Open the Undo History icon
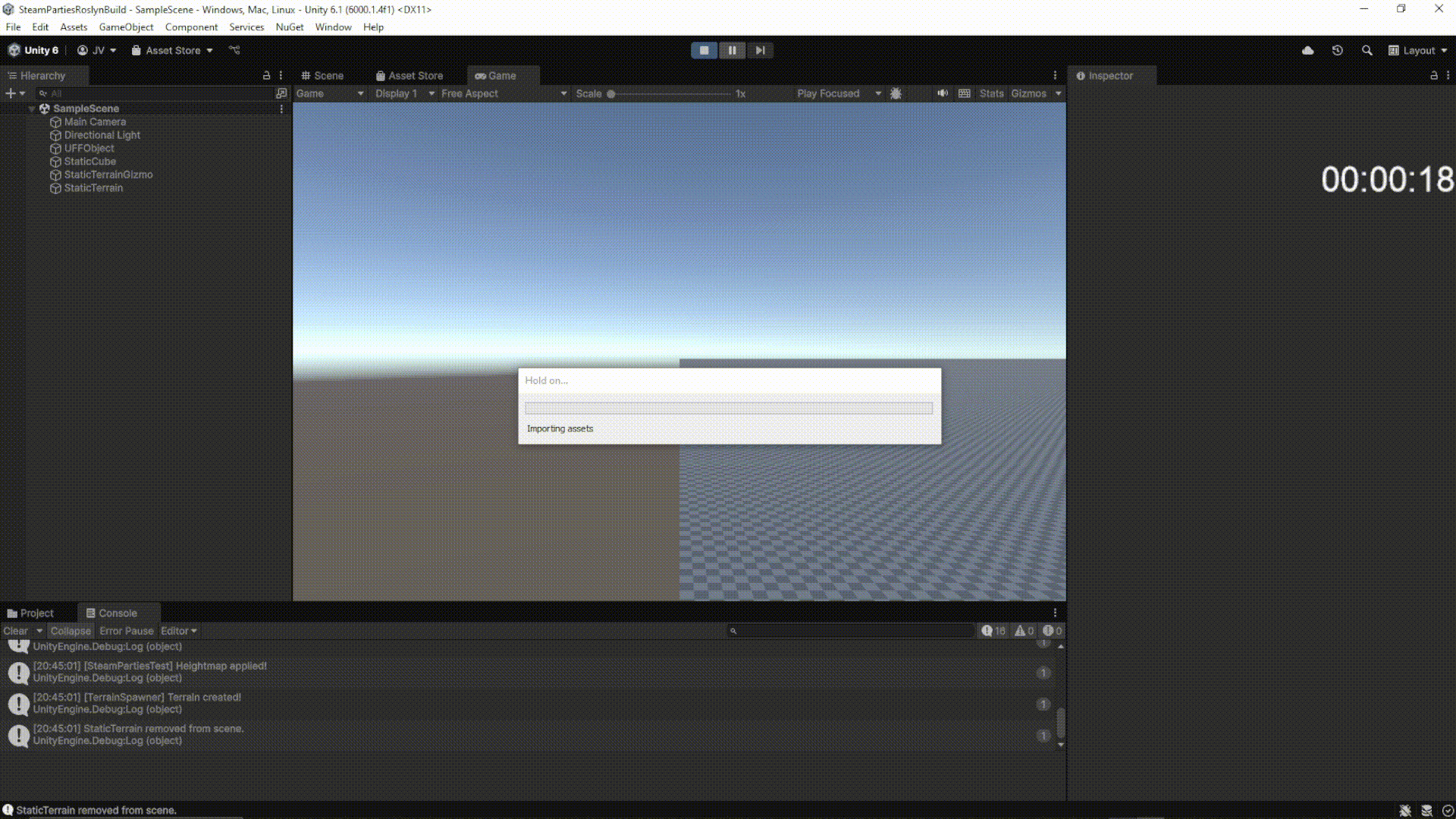 coord(1337,50)
